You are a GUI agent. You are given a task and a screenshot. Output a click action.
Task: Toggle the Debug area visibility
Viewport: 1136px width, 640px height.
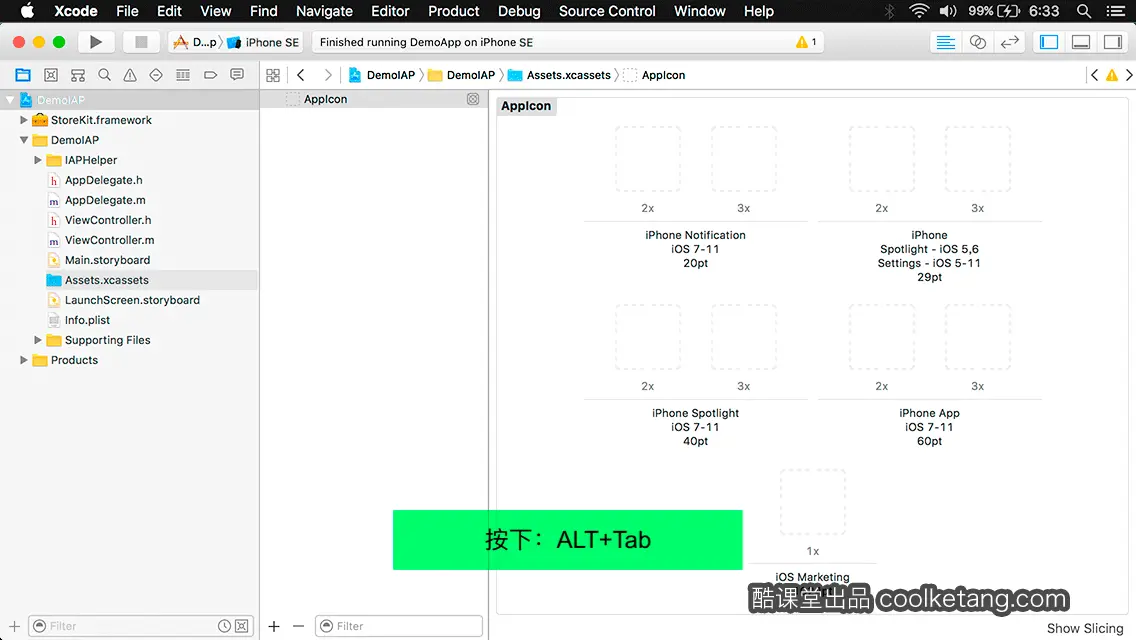(1081, 42)
